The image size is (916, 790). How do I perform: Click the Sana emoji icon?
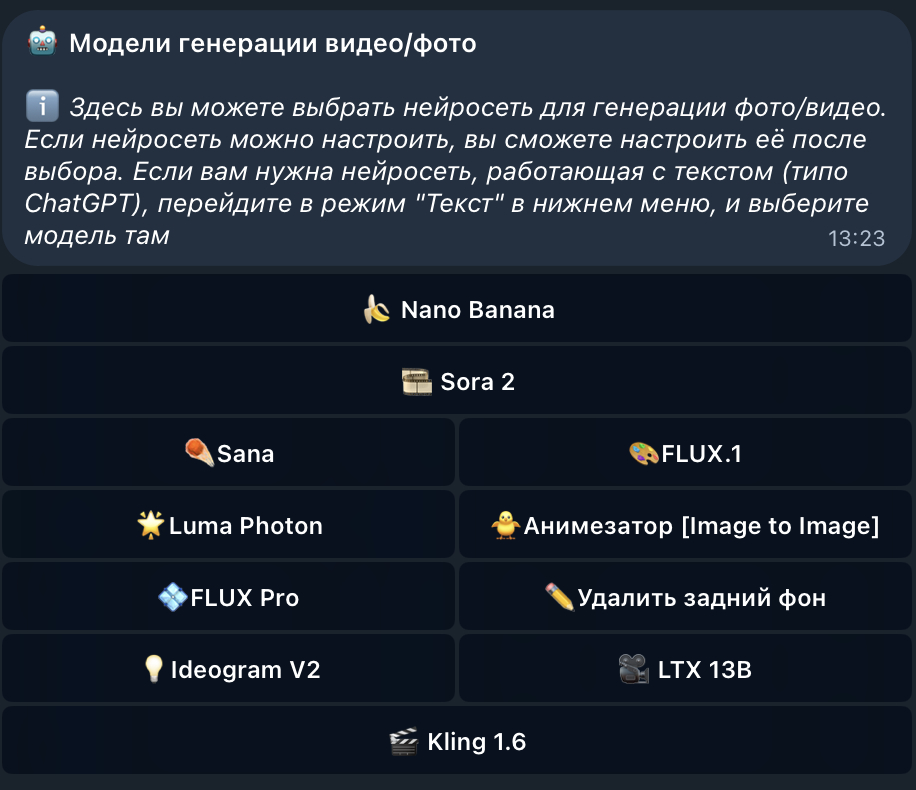pyautogui.click(x=199, y=454)
